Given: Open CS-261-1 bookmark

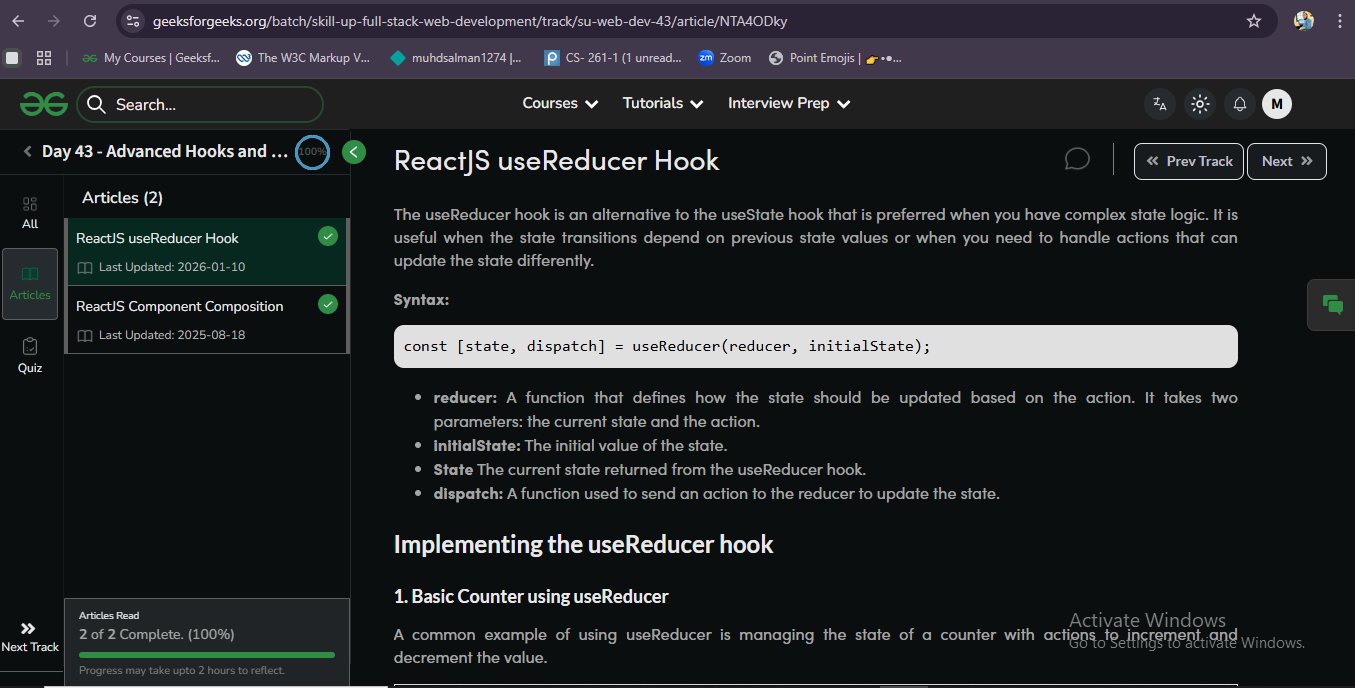Looking at the screenshot, I should click(613, 58).
